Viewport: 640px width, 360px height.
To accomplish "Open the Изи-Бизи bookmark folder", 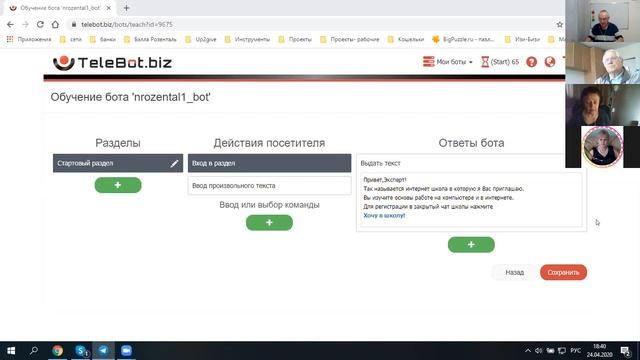I will click(x=522, y=40).
